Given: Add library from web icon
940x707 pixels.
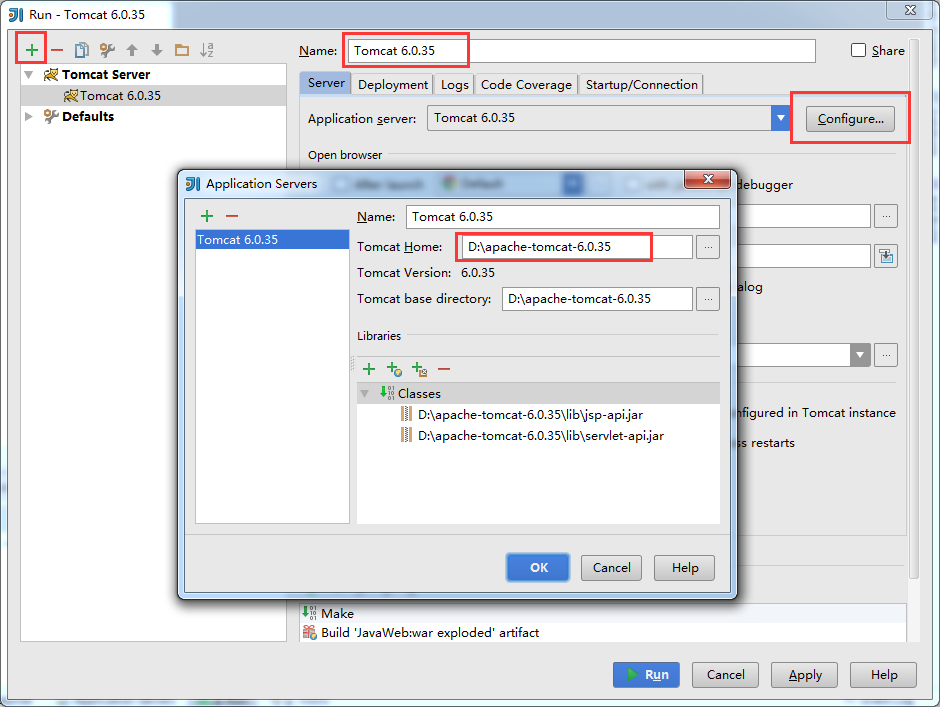Looking at the screenshot, I should coord(394,369).
